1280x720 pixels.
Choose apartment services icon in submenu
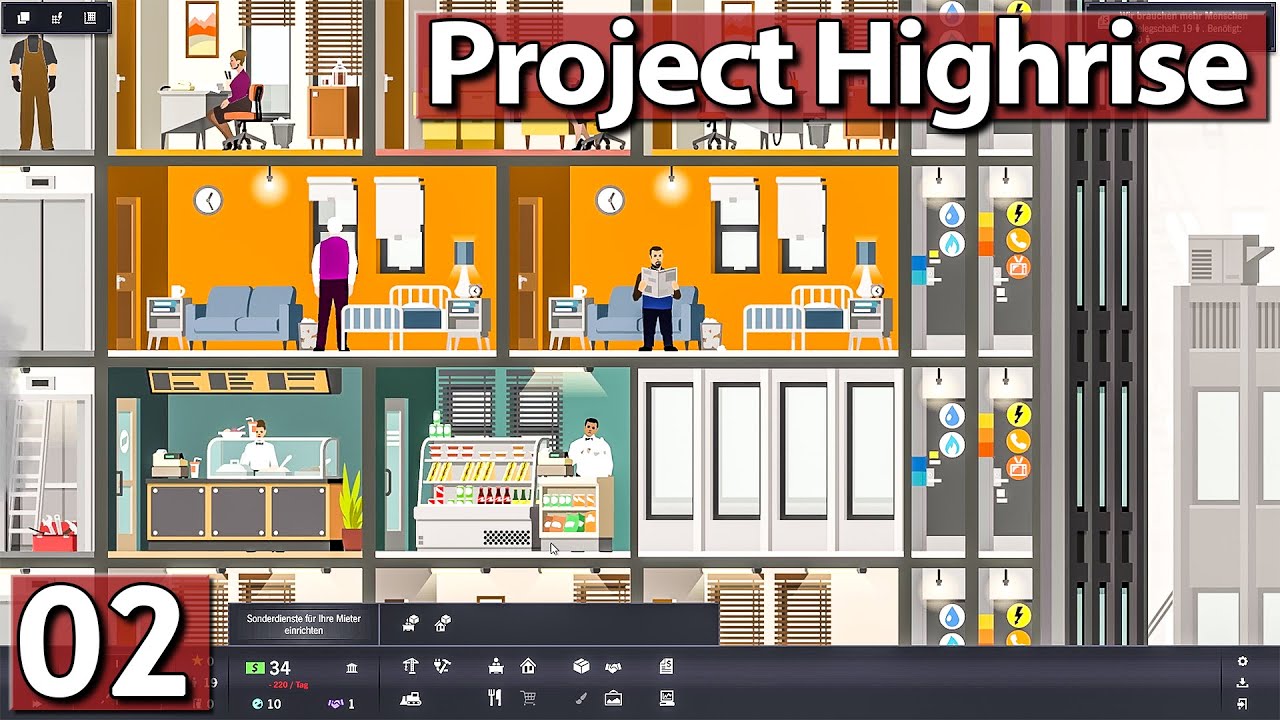(x=443, y=624)
